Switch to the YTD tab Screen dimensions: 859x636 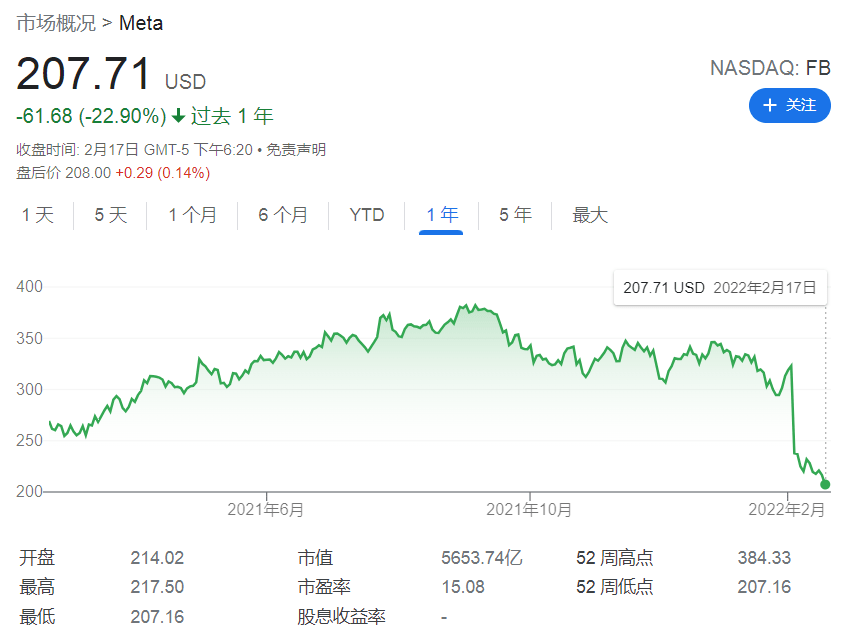point(366,215)
